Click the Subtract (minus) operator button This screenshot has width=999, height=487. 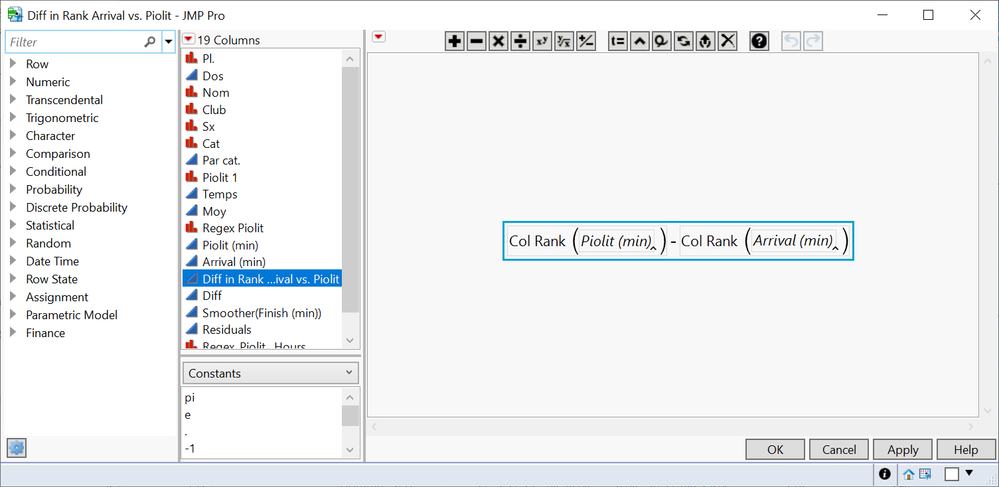click(477, 41)
